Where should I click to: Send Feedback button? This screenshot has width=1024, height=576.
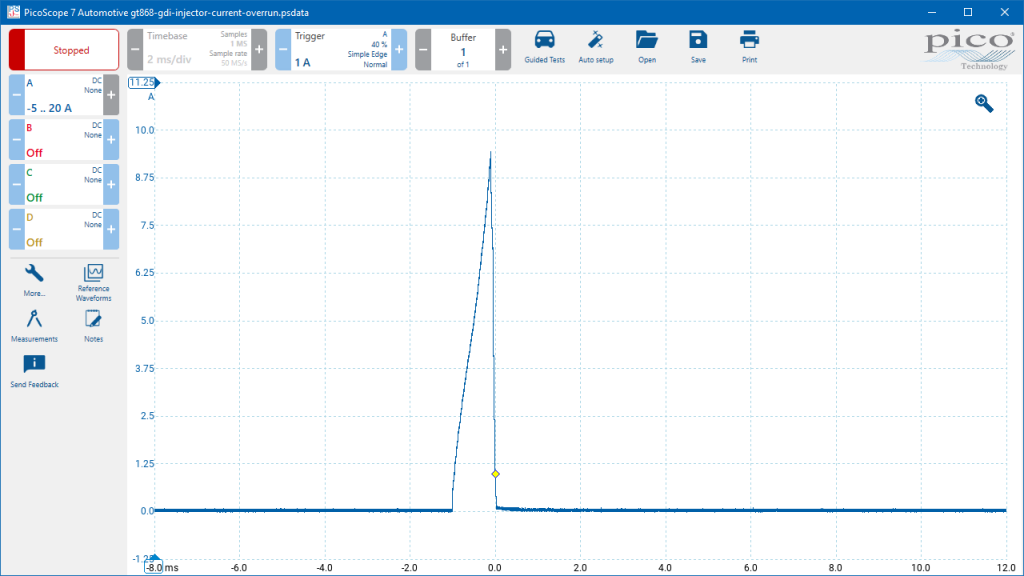[x=34, y=371]
